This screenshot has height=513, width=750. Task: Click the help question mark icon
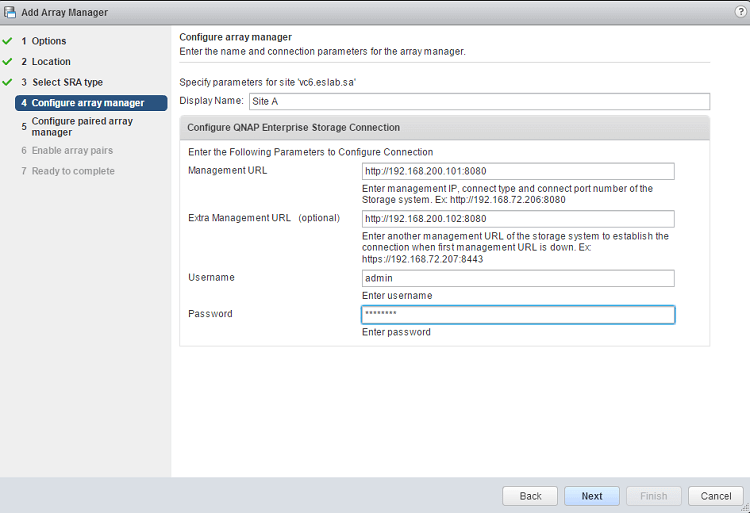pos(740,11)
